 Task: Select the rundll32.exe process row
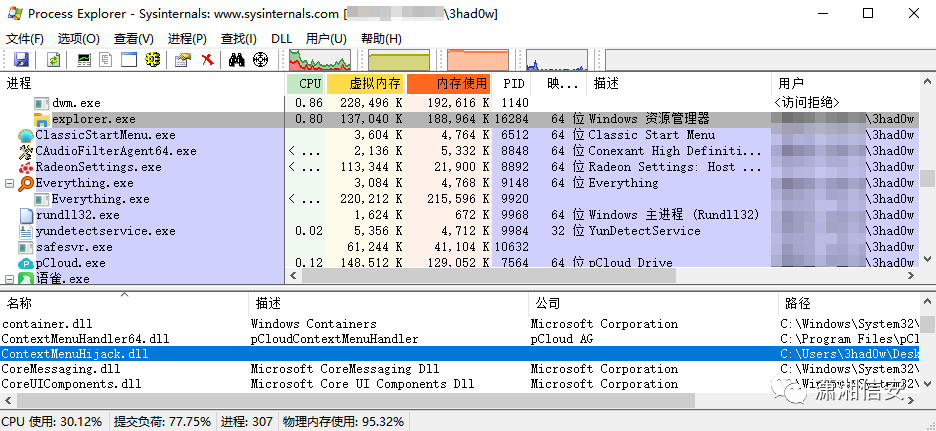(460, 215)
